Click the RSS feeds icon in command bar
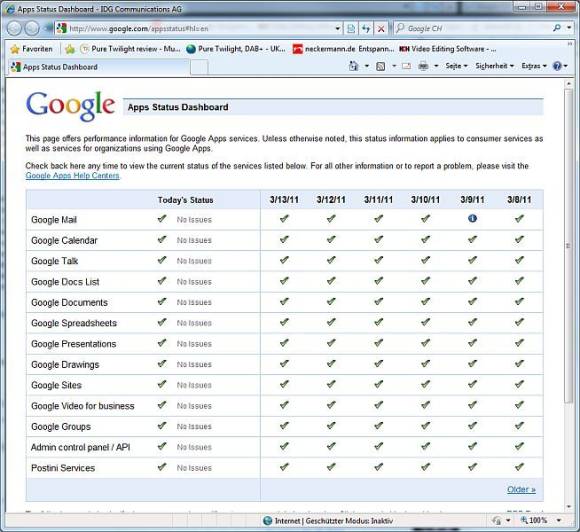The width and height of the screenshot is (580, 532). tap(381, 66)
